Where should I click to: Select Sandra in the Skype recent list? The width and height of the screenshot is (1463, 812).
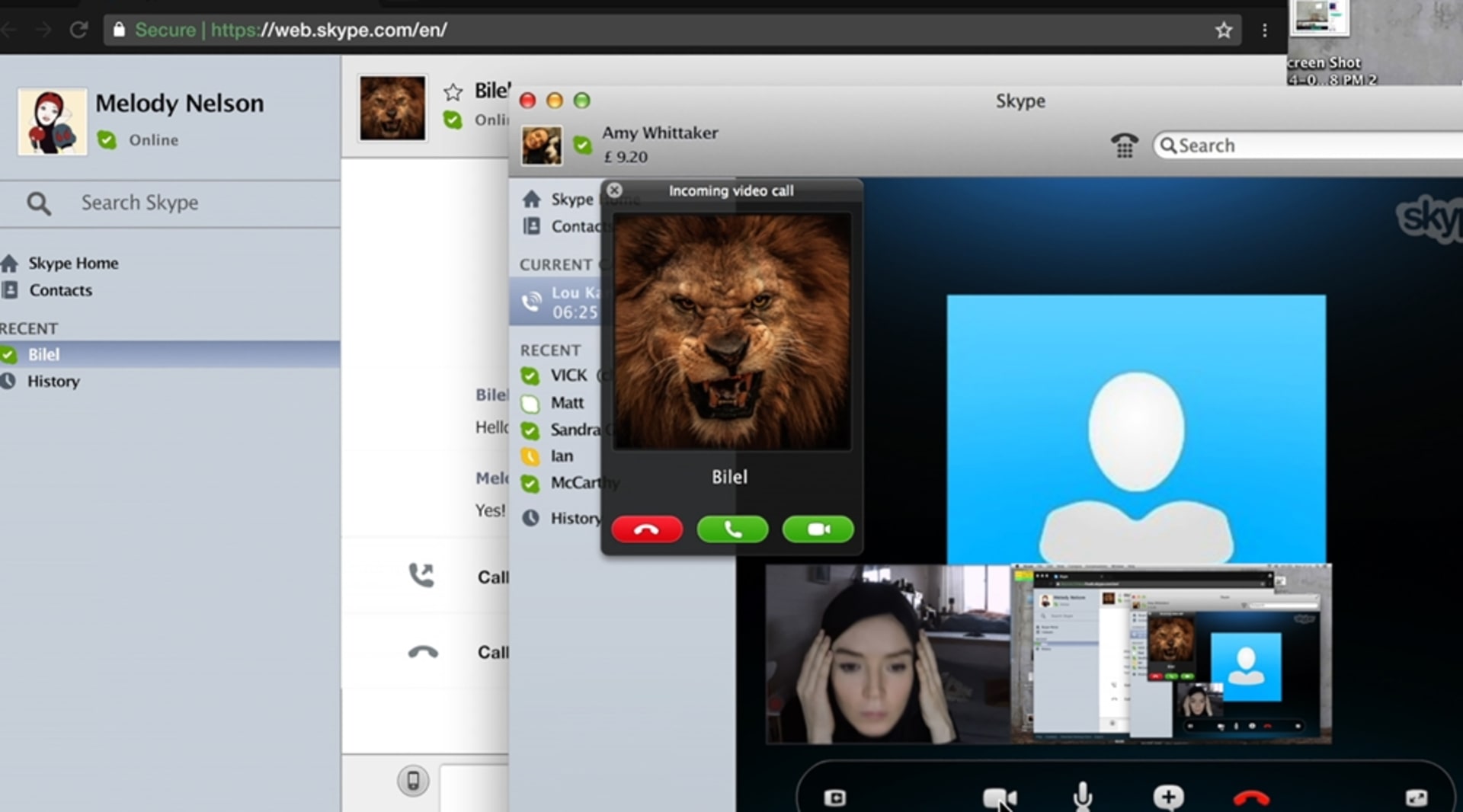[x=575, y=430]
